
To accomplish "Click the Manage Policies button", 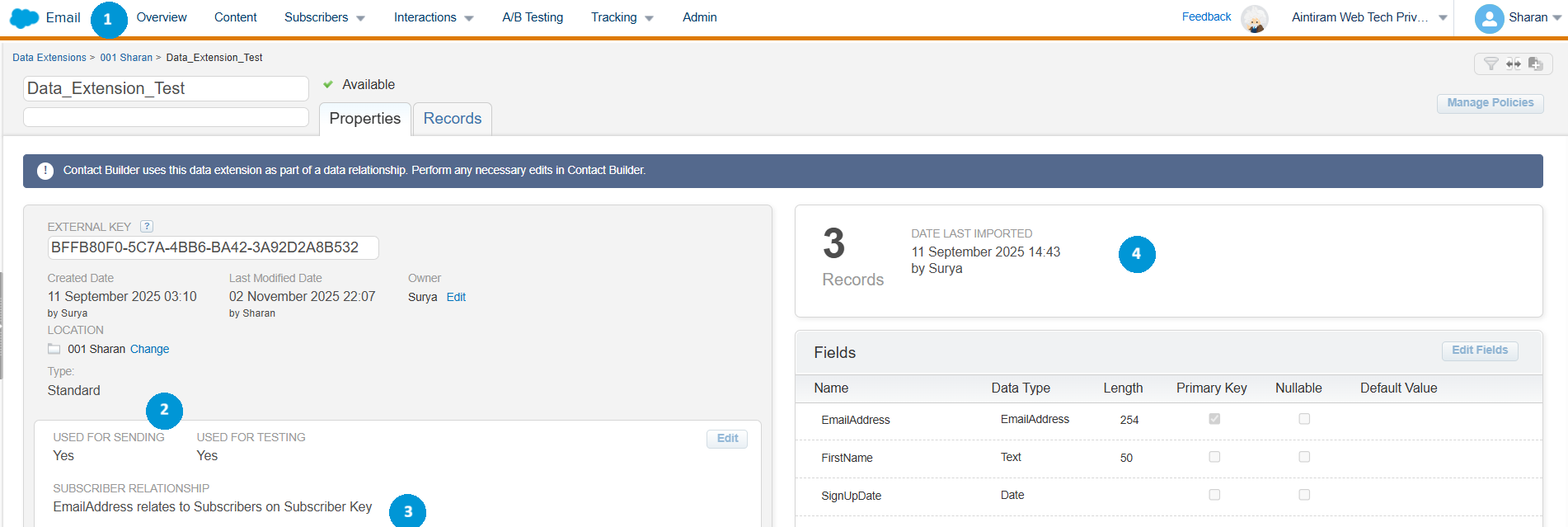I will (x=1491, y=103).
